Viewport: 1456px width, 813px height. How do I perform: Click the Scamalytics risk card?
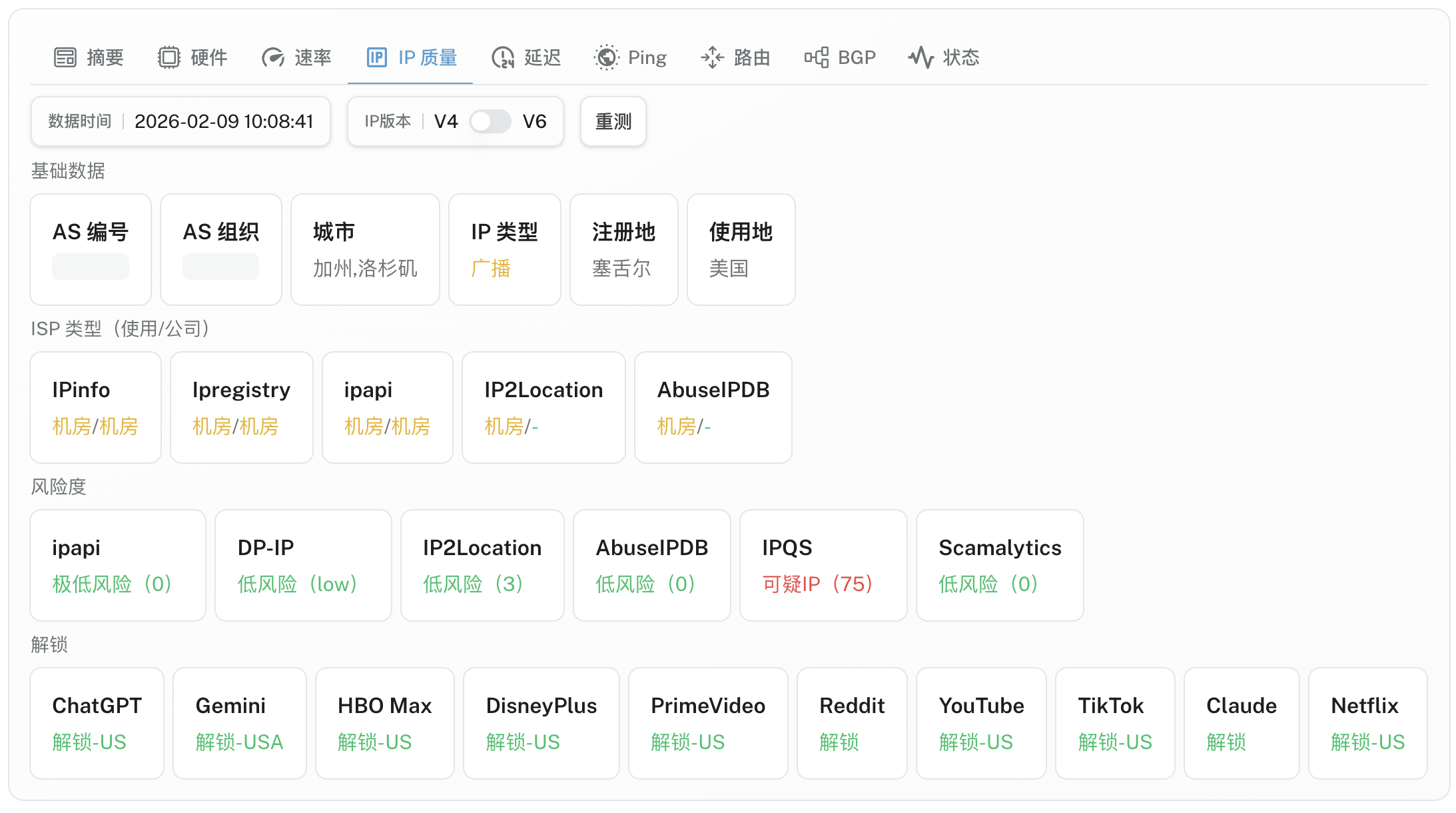[999, 565]
